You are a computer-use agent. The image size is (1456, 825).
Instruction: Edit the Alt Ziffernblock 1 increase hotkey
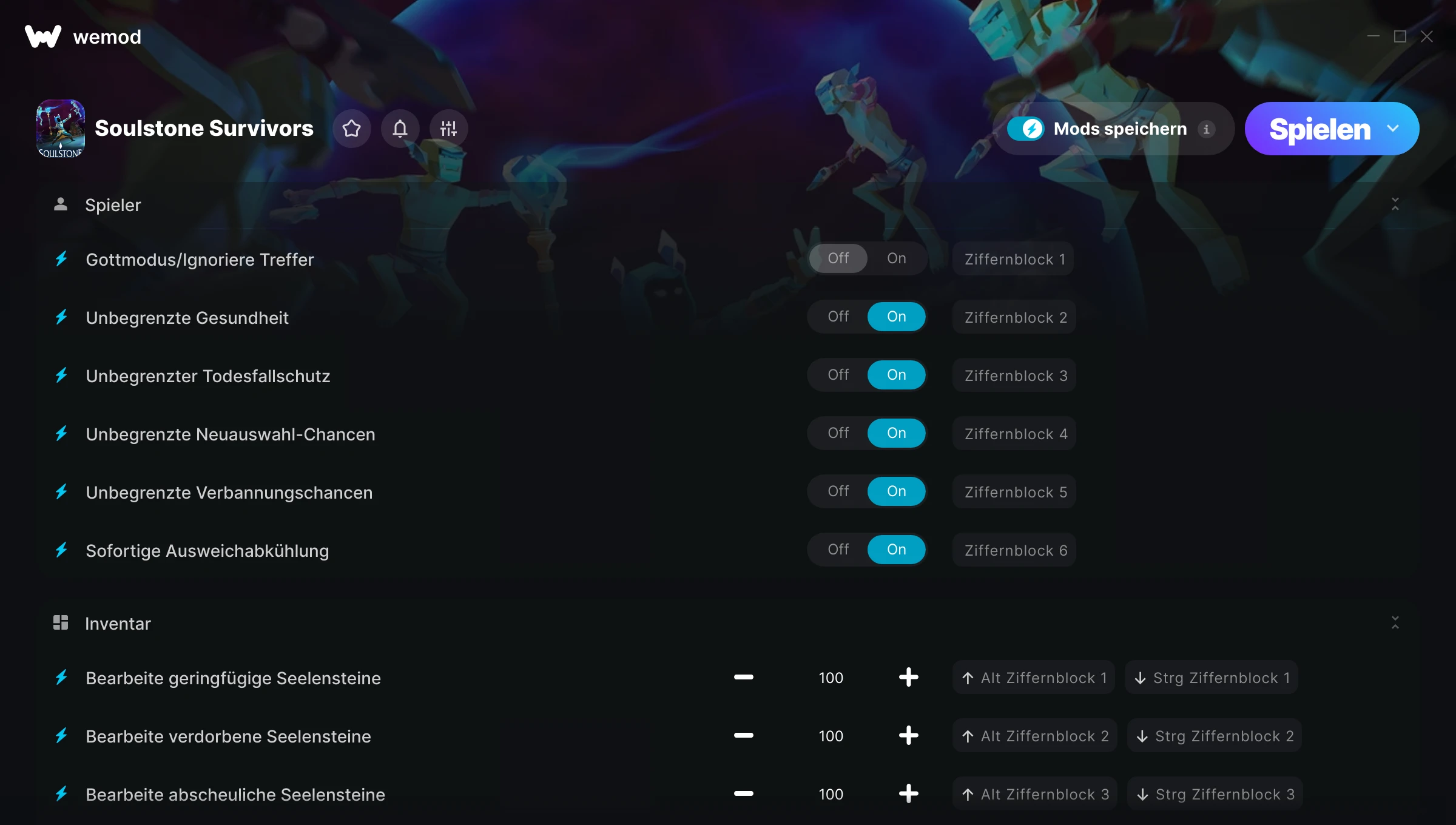[x=1034, y=678]
